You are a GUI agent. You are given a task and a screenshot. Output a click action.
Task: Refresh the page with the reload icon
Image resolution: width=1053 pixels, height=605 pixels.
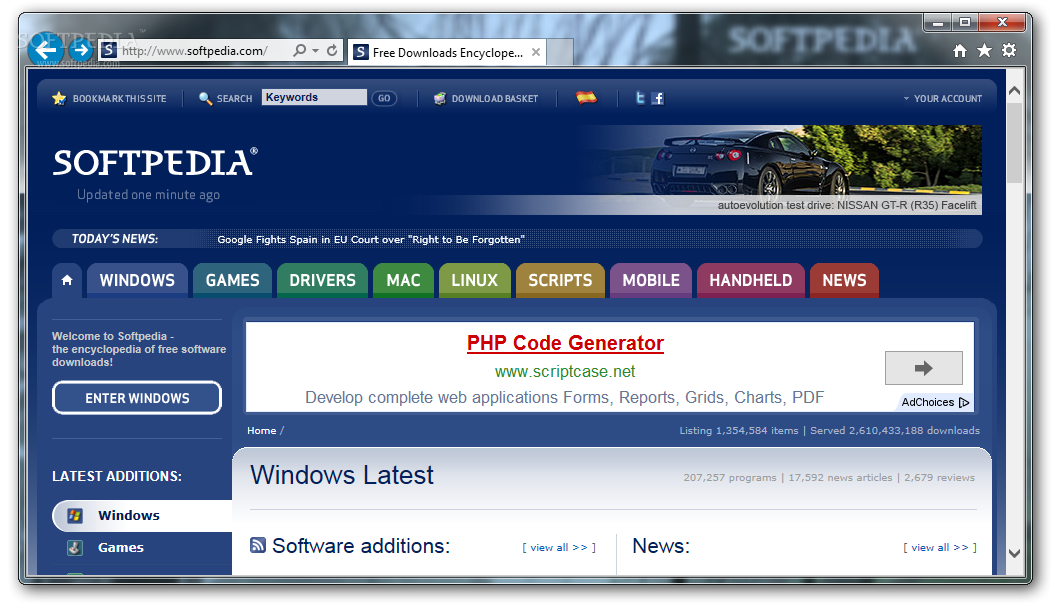pyautogui.click(x=332, y=50)
